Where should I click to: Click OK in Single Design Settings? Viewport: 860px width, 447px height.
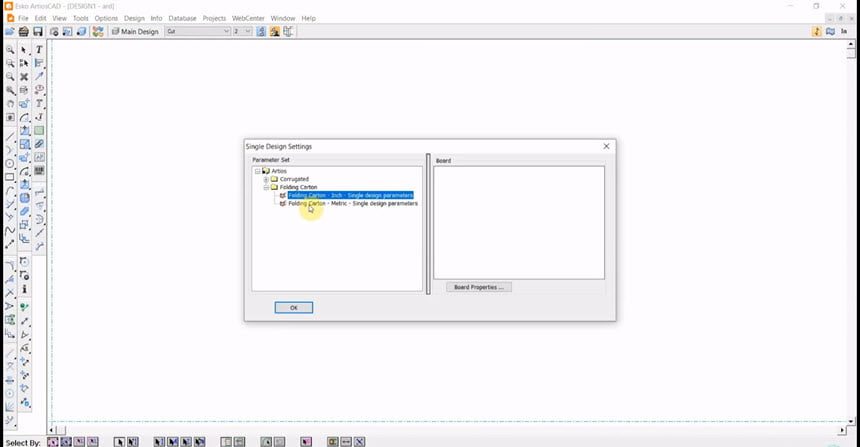293,308
